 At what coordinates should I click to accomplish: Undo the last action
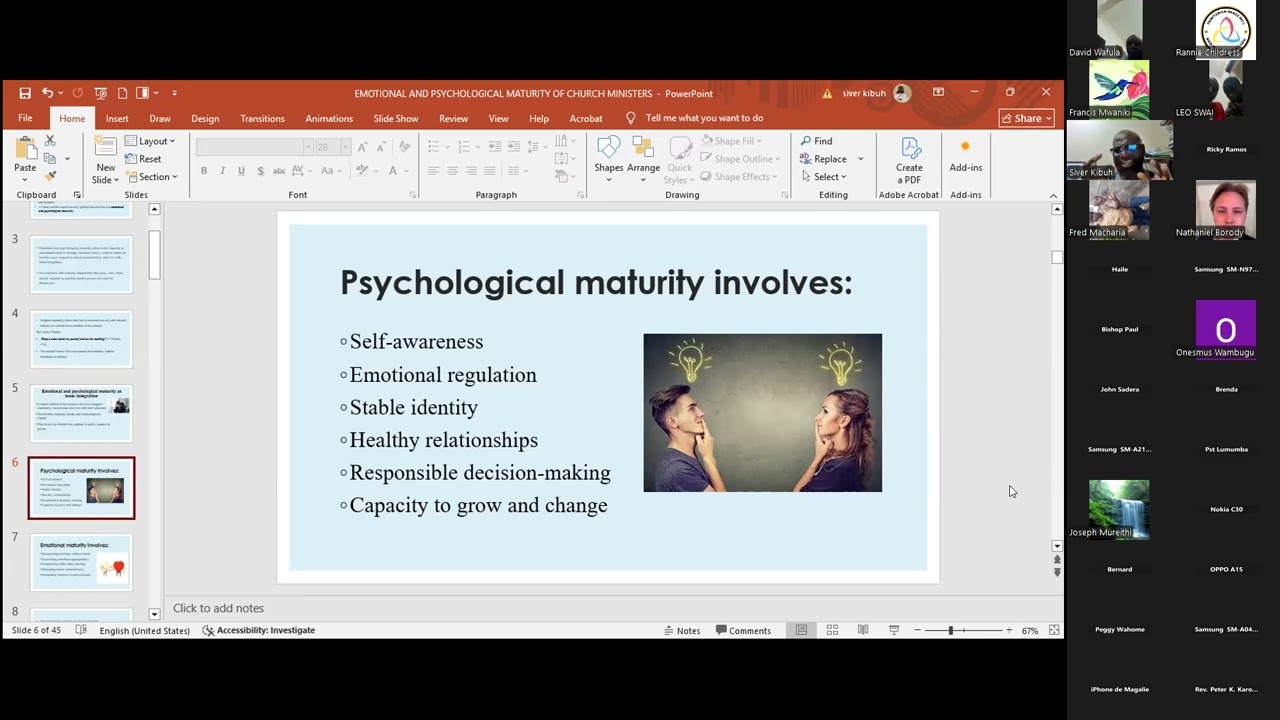click(47, 93)
